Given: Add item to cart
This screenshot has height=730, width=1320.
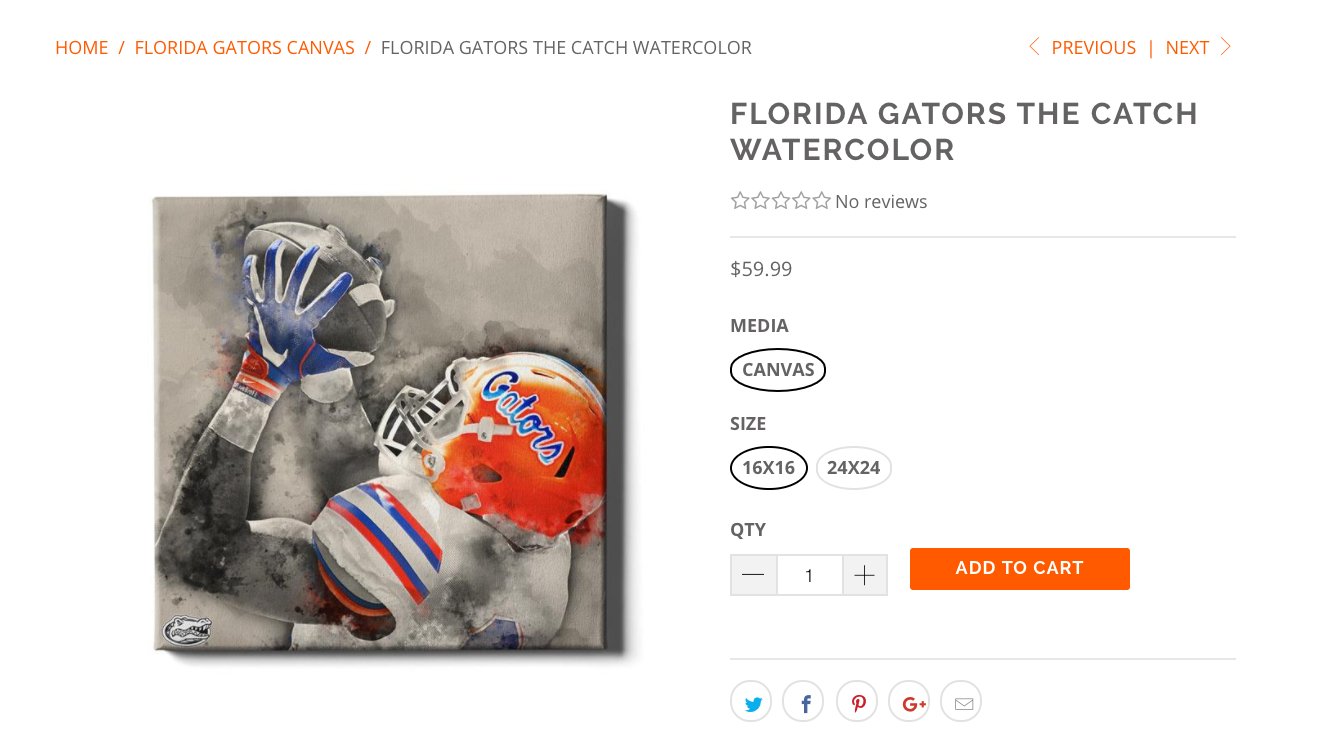Looking at the screenshot, I should [x=1019, y=568].
